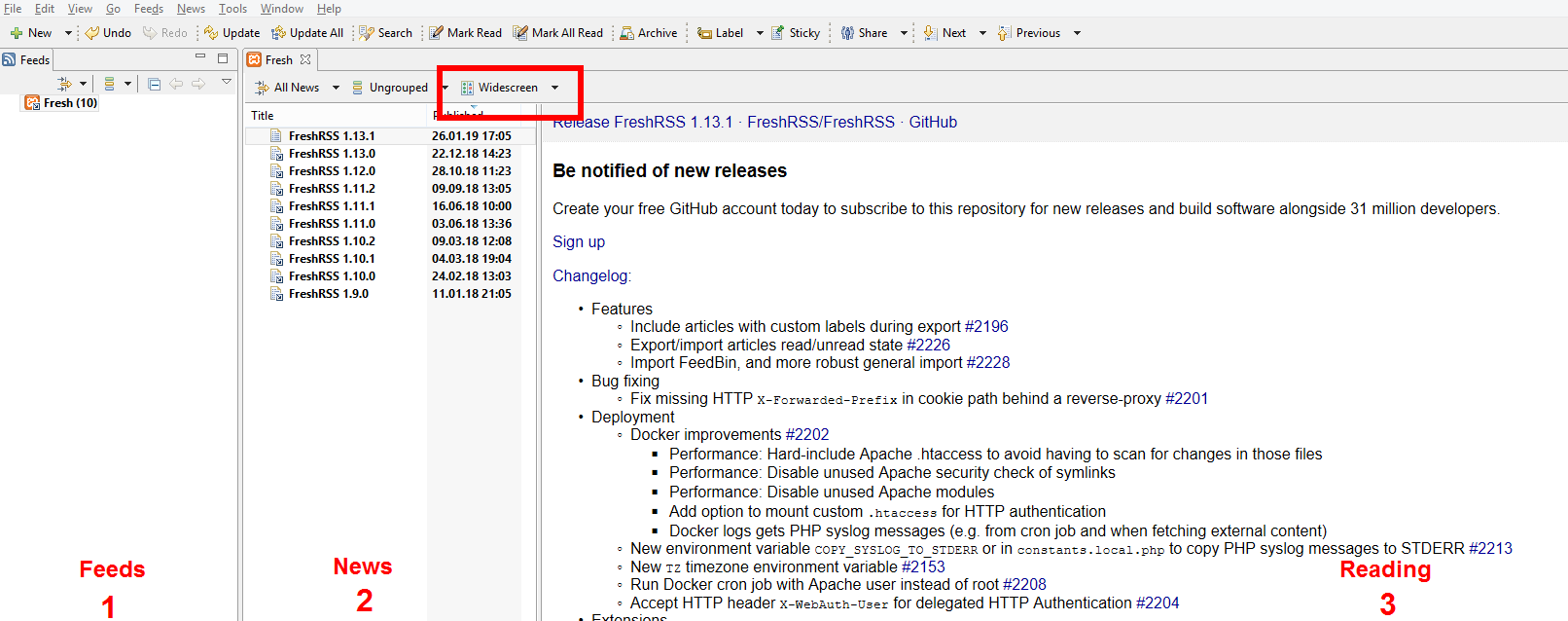
Task: Toggle Sticky on selected news
Action: click(x=796, y=33)
